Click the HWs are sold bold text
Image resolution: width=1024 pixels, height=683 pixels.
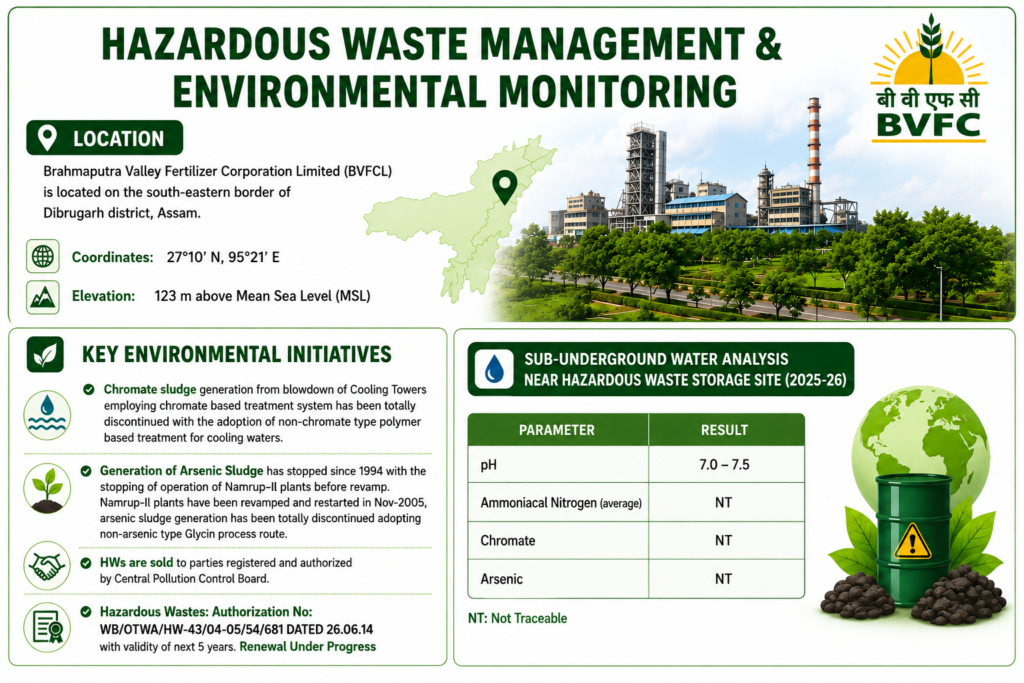136,563
